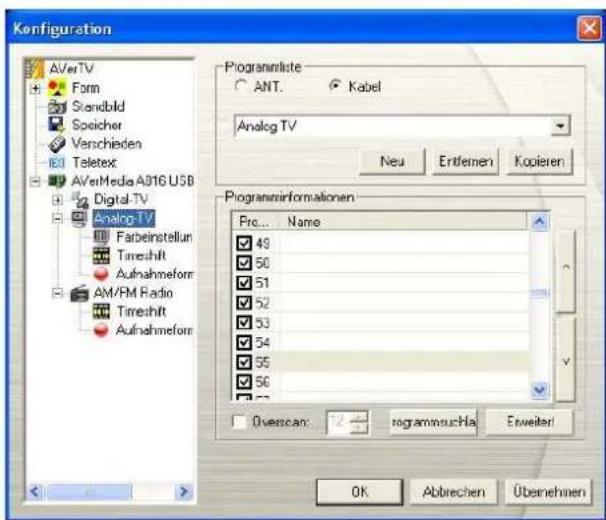Click the Standbild camera icon
Viewport: 606px width, 520px height.
[57, 106]
